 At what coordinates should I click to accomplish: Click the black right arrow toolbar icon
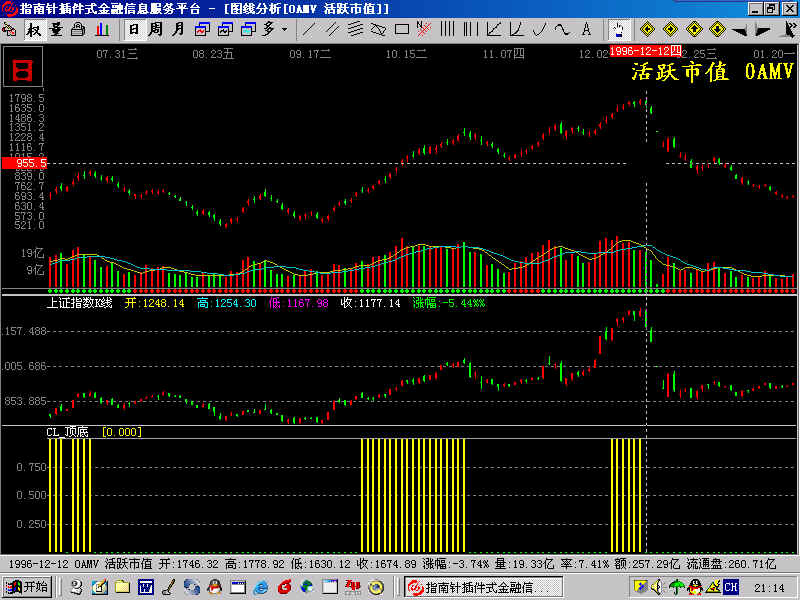point(763,31)
